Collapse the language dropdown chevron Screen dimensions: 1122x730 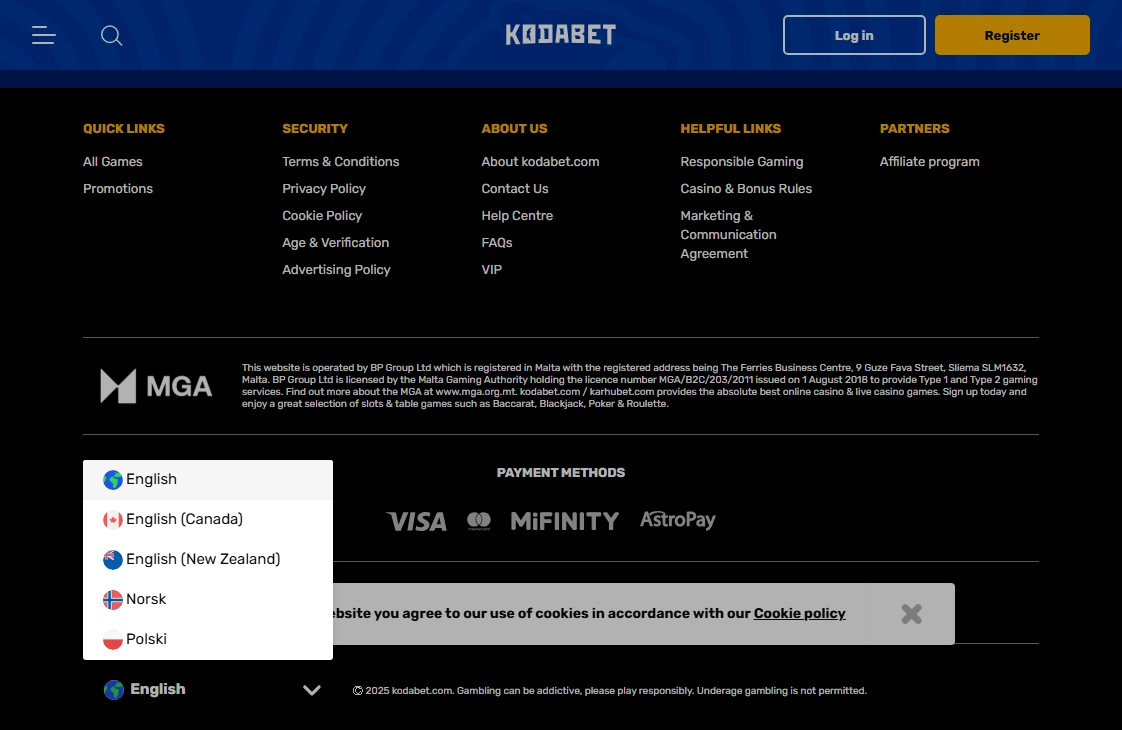click(311, 690)
